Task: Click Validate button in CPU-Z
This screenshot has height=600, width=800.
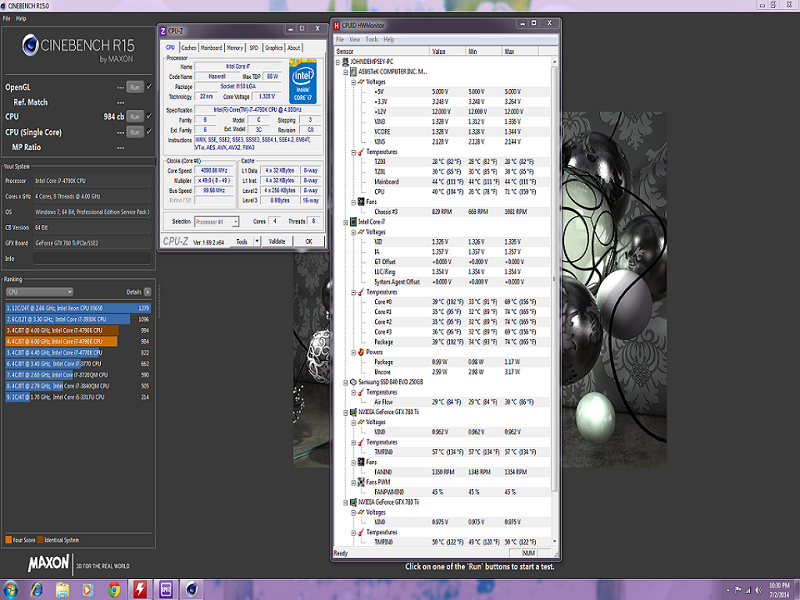Action: coord(277,241)
